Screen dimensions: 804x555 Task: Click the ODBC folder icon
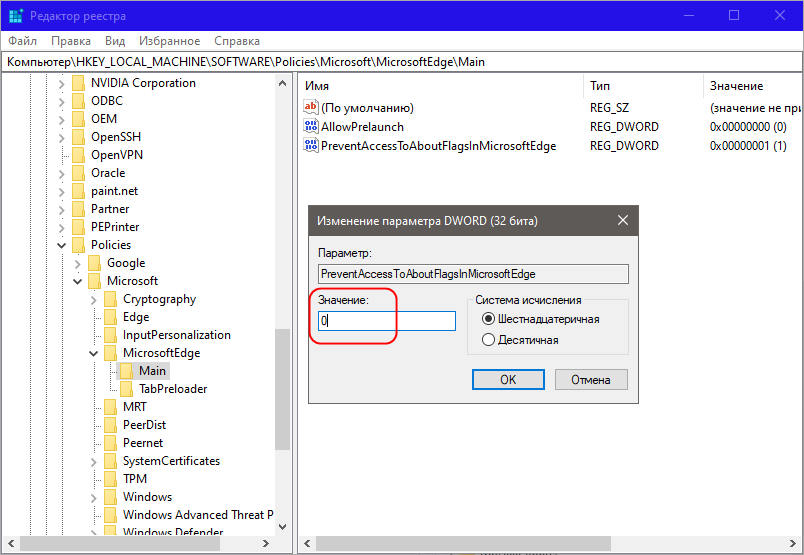78,101
